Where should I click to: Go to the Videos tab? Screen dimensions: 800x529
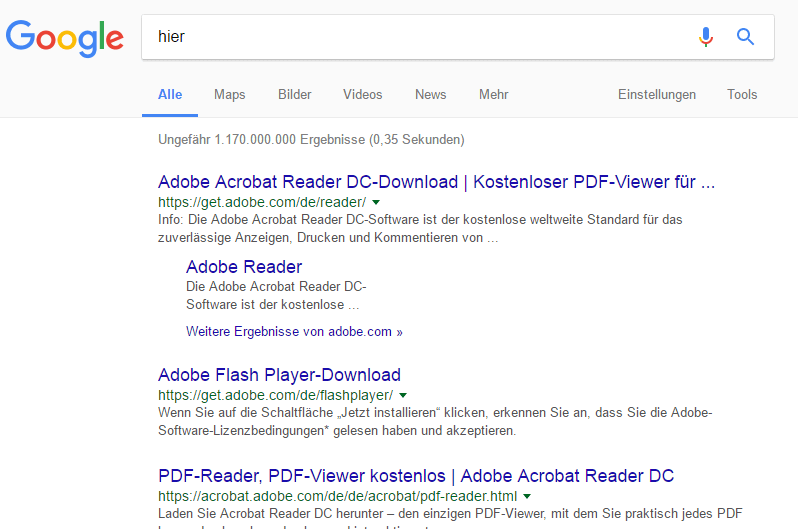point(362,94)
